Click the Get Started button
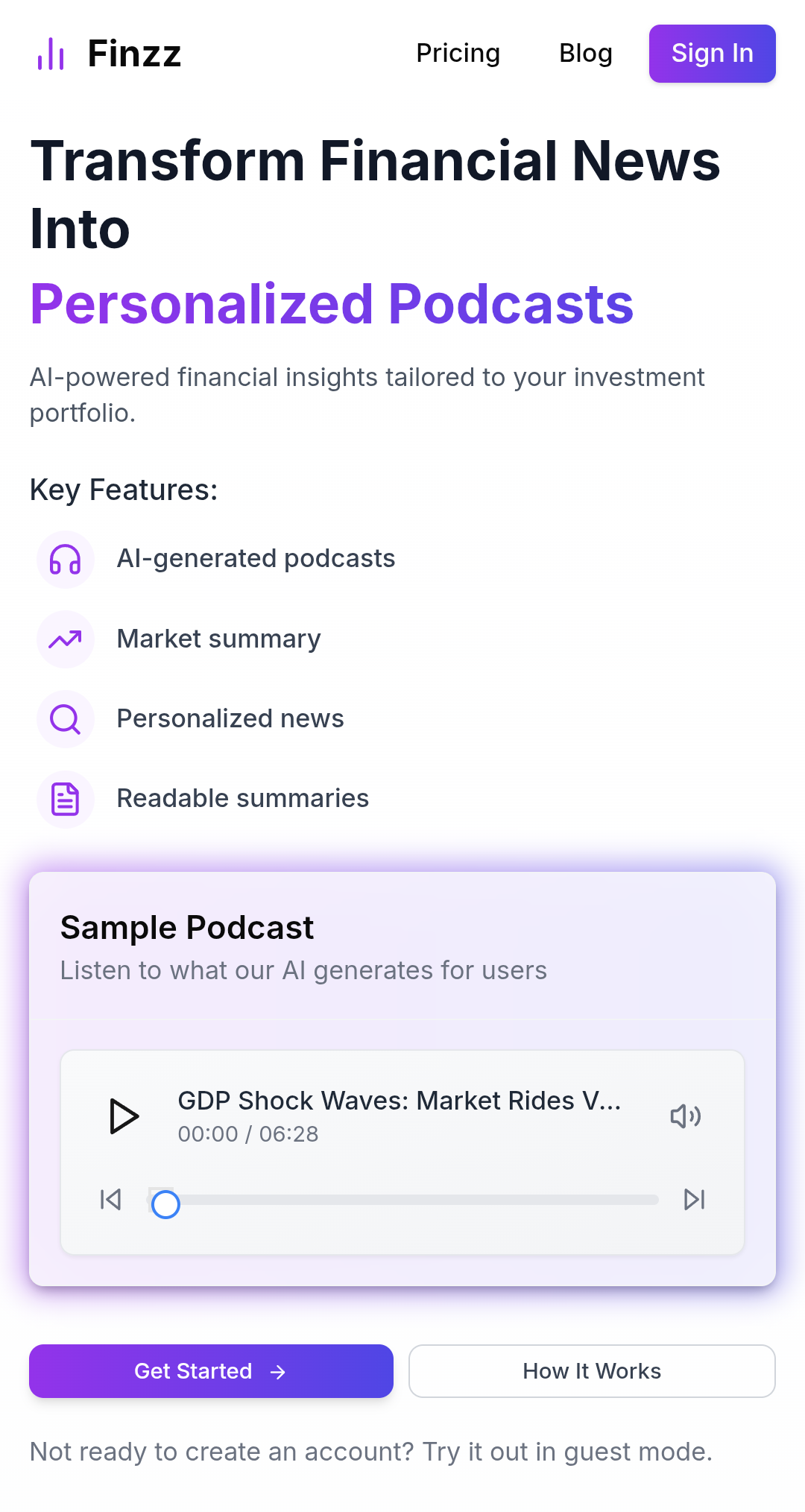This screenshot has height=1512, width=805. 211,1371
